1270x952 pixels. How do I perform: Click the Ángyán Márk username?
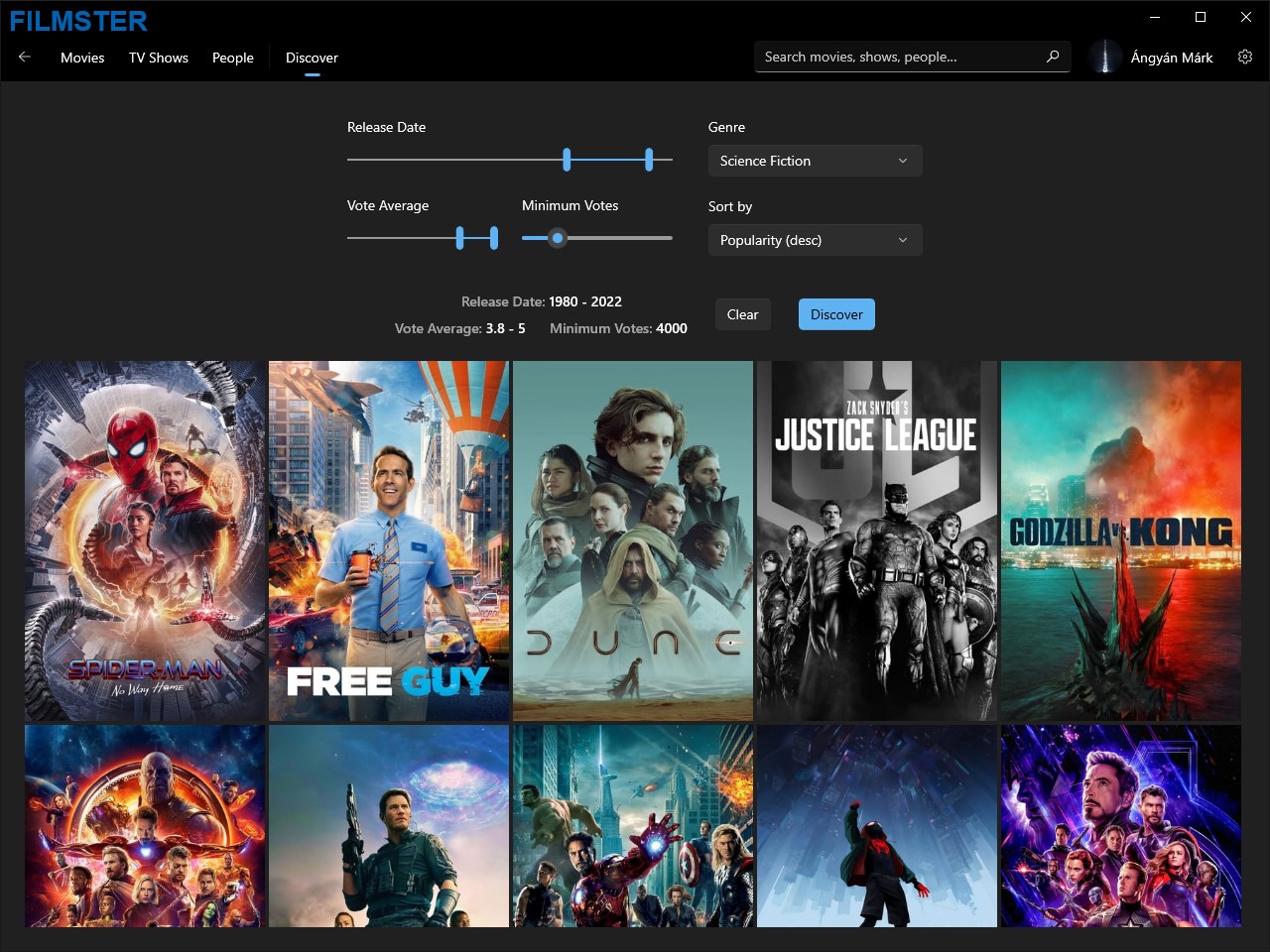(x=1172, y=58)
